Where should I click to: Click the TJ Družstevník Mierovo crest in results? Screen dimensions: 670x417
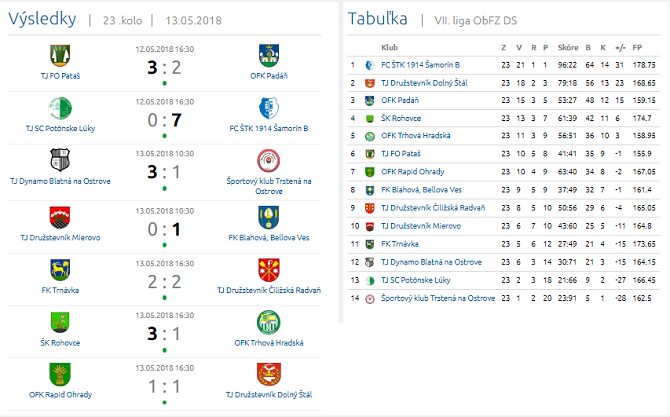(59, 217)
